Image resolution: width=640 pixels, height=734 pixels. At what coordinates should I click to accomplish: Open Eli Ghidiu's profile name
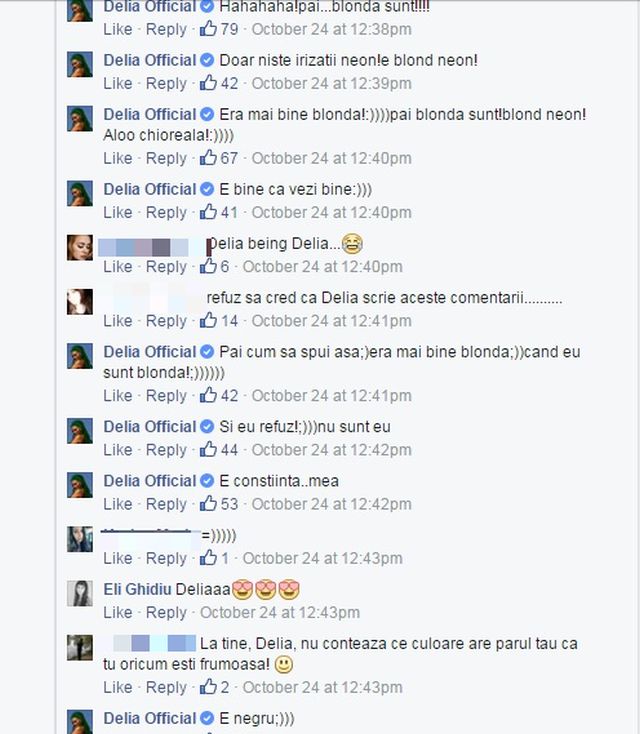pos(137,589)
